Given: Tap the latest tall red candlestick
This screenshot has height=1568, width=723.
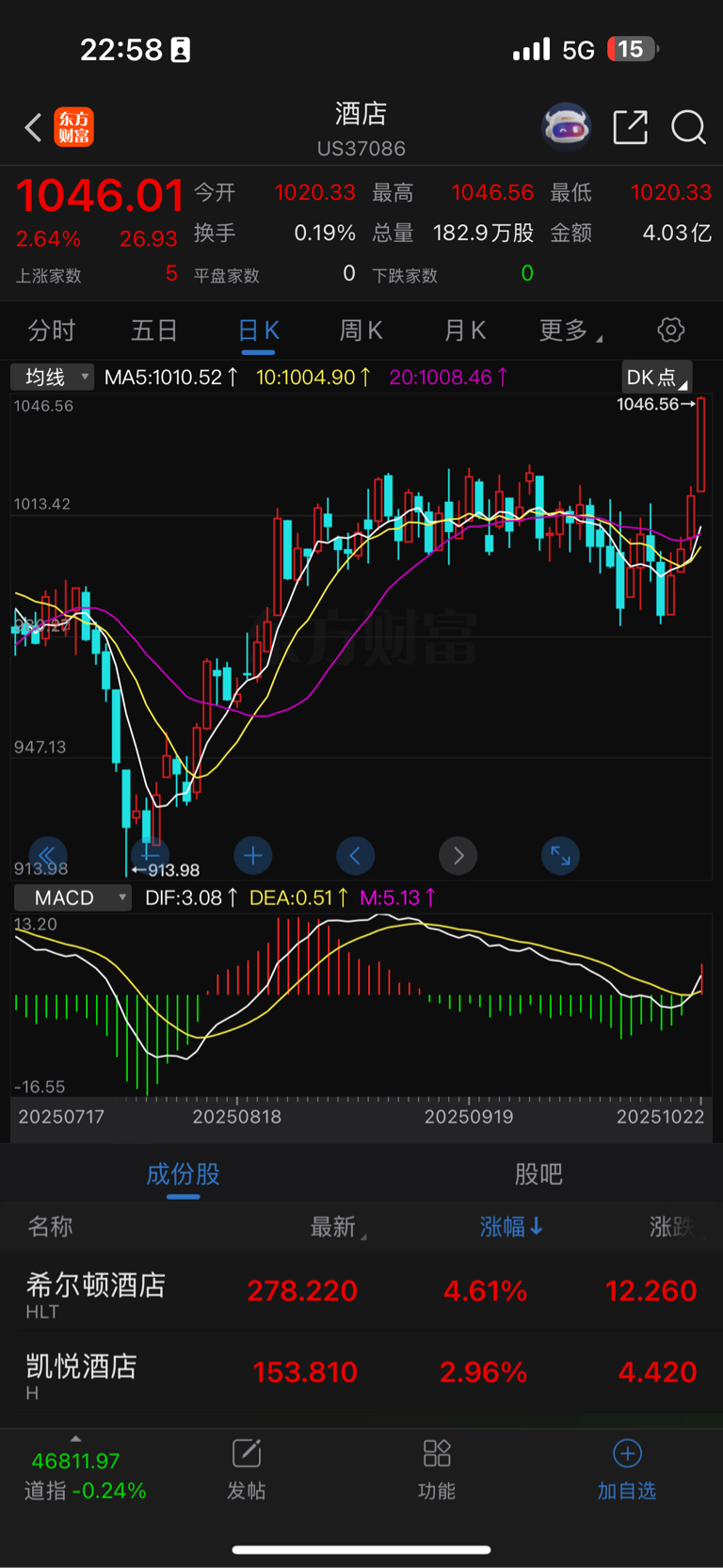Looking at the screenshot, I should [x=701, y=445].
